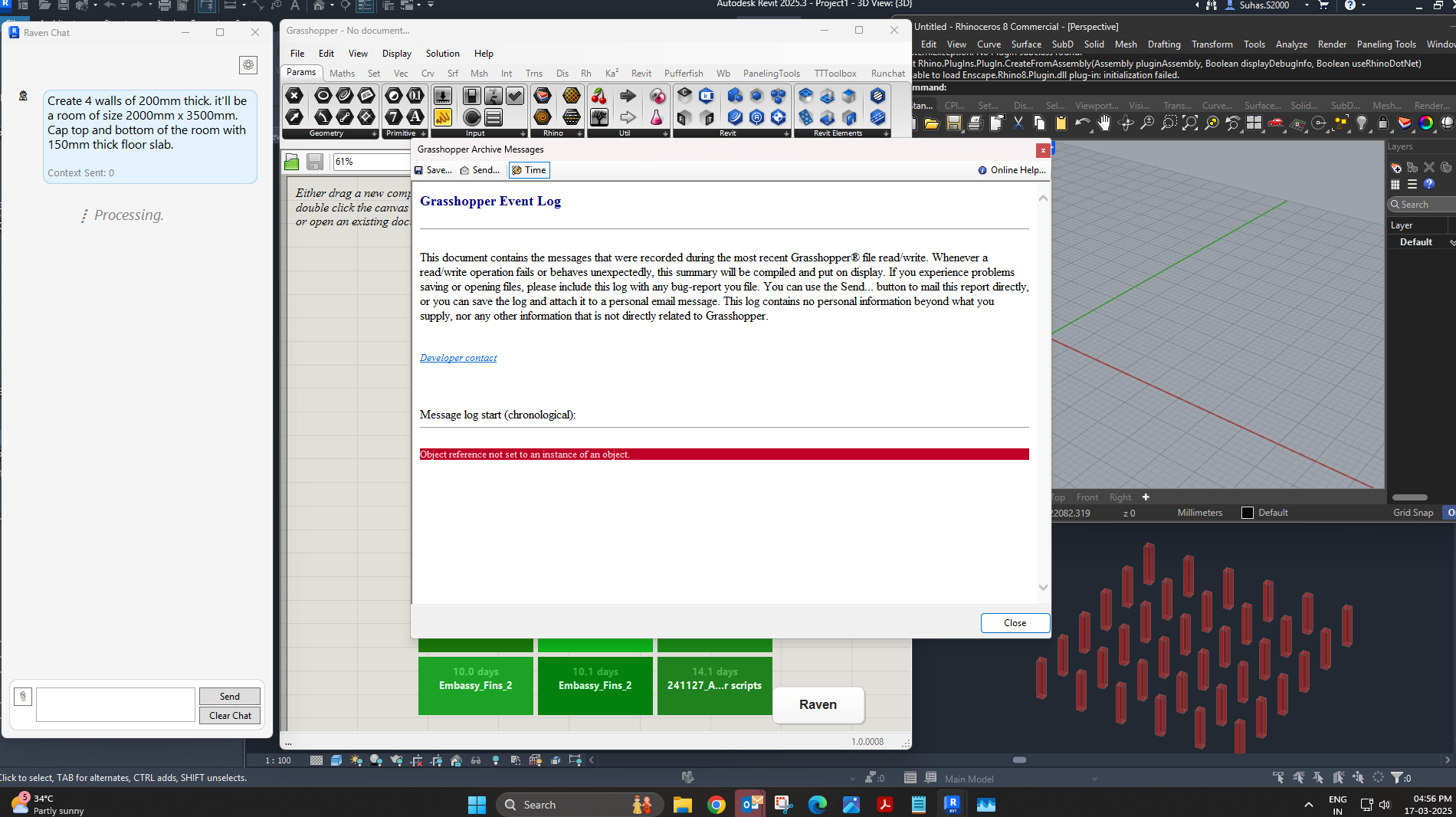
Task: Toggle the Time option in Archive Messages
Action: pyautogui.click(x=529, y=169)
